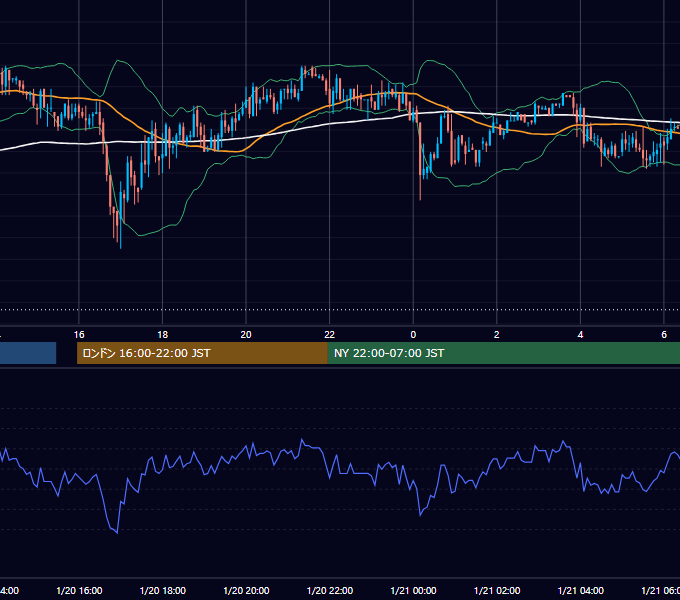This screenshot has width=680, height=600.
Task: Click the hour label 4 on chart axis
Action: (580, 335)
